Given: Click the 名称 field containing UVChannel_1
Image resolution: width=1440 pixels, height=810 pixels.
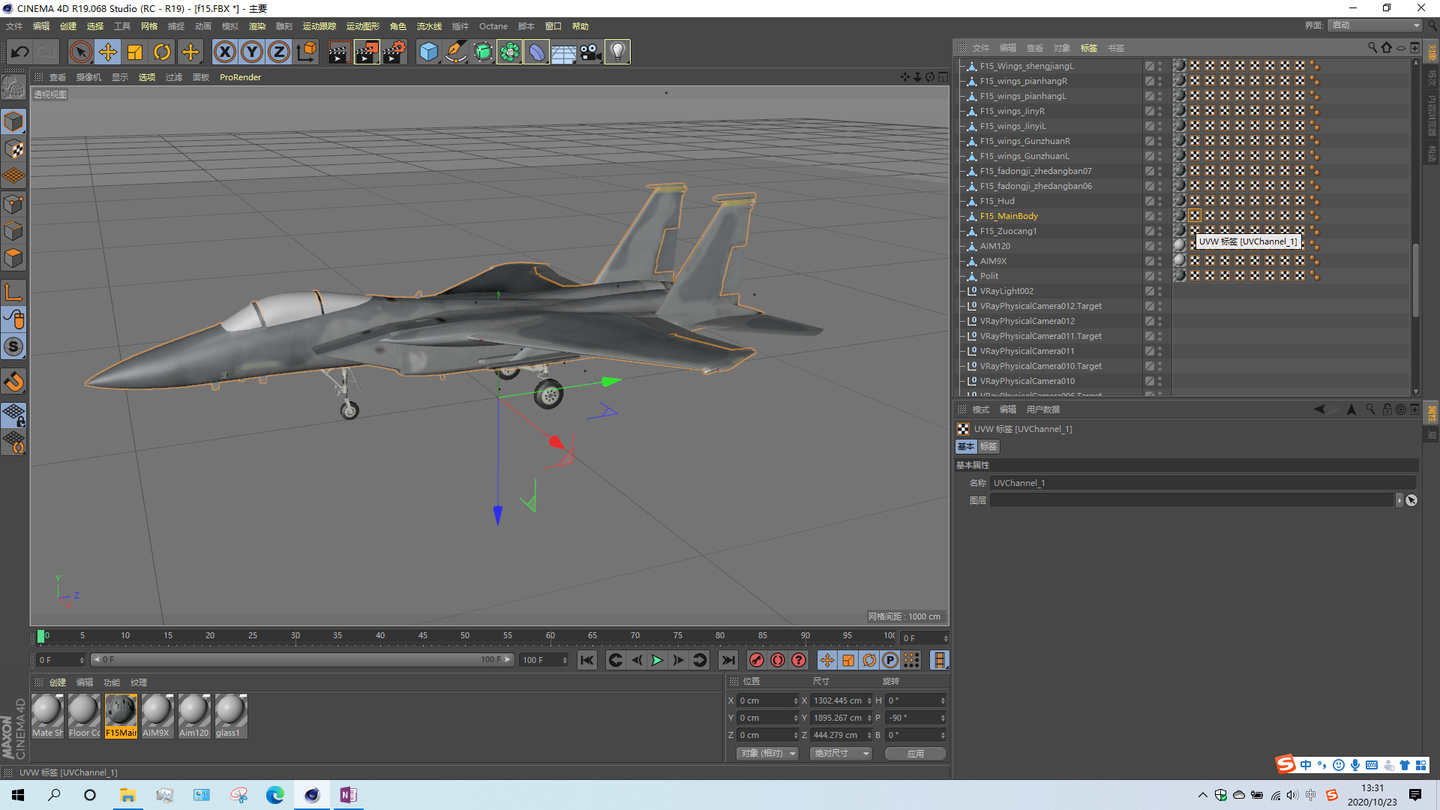Looking at the screenshot, I should pos(1204,483).
